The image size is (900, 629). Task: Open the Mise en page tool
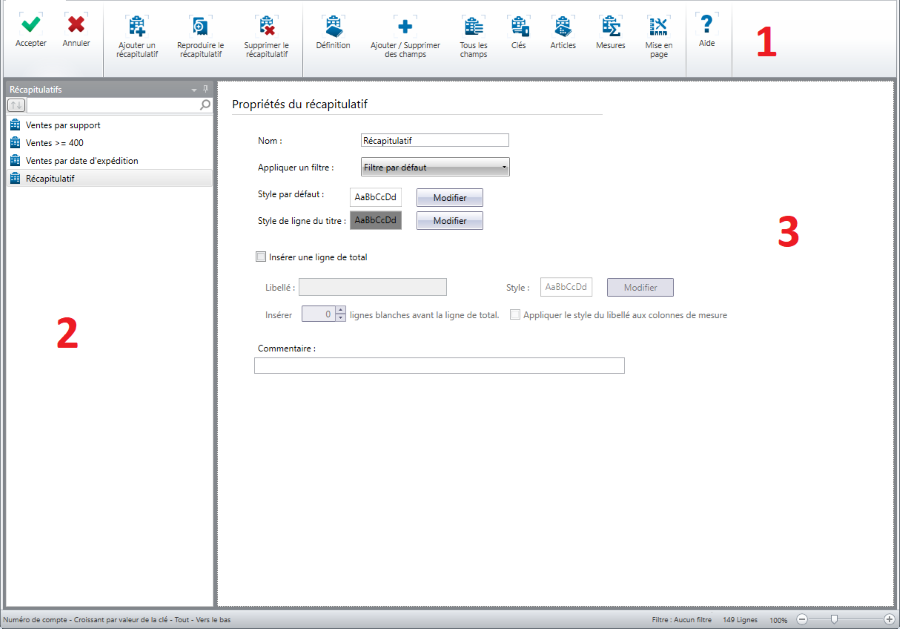pyautogui.click(x=658, y=26)
